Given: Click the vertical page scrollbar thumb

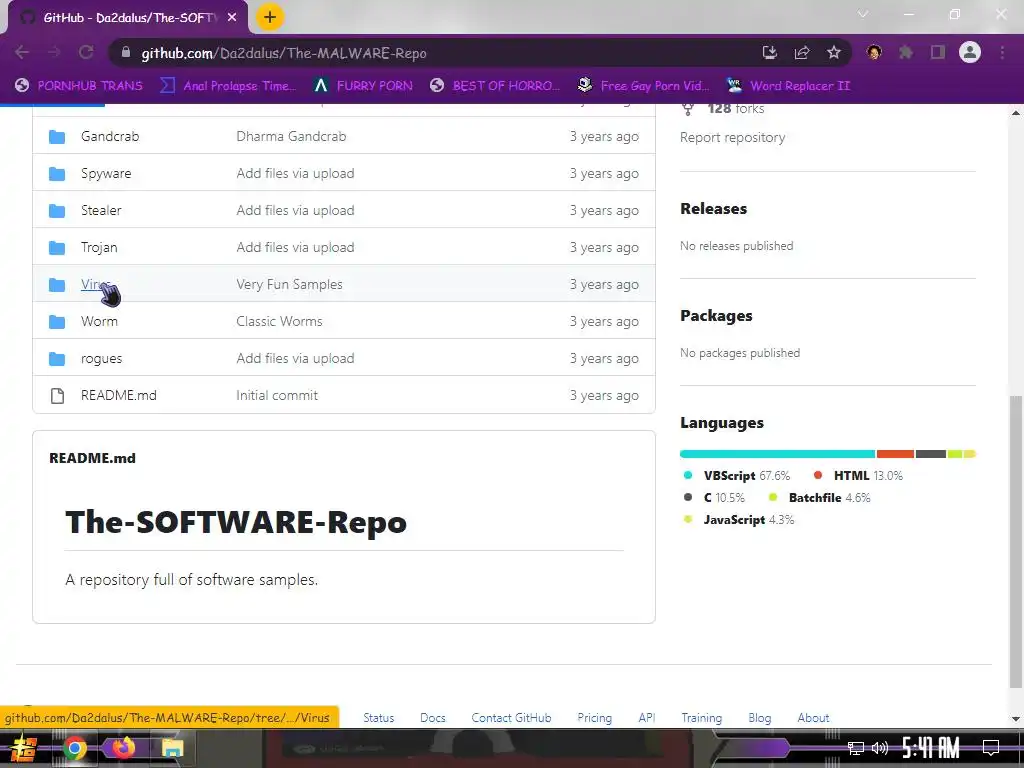Looking at the screenshot, I should [x=1016, y=541].
